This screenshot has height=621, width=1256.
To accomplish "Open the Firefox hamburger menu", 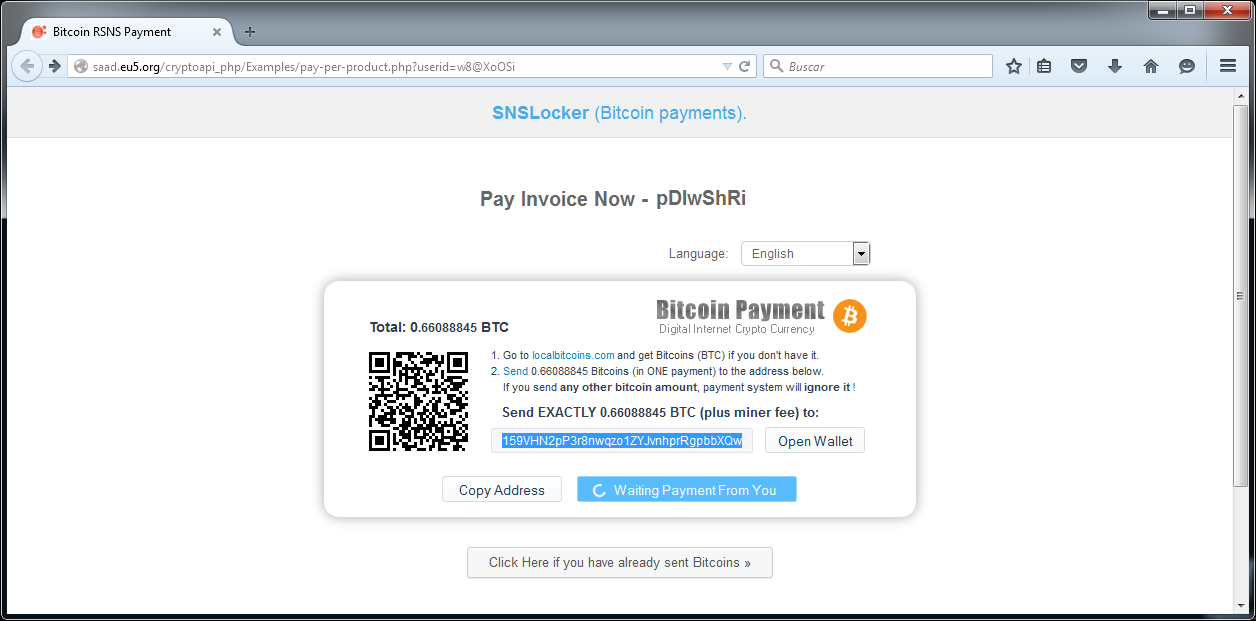I will [x=1228, y=66].
